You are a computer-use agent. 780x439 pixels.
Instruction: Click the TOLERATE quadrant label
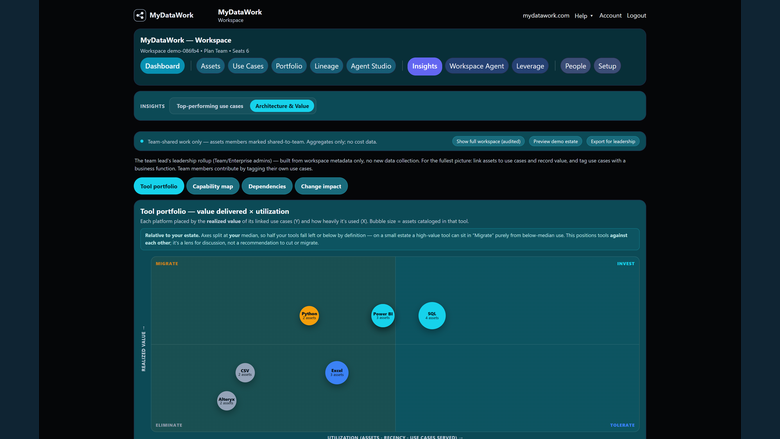coord(622,425)
